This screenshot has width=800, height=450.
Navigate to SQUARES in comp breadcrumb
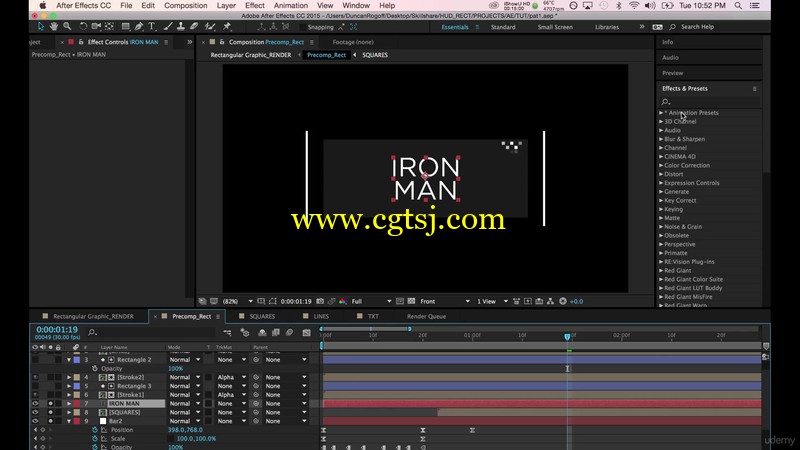[375, 55]
